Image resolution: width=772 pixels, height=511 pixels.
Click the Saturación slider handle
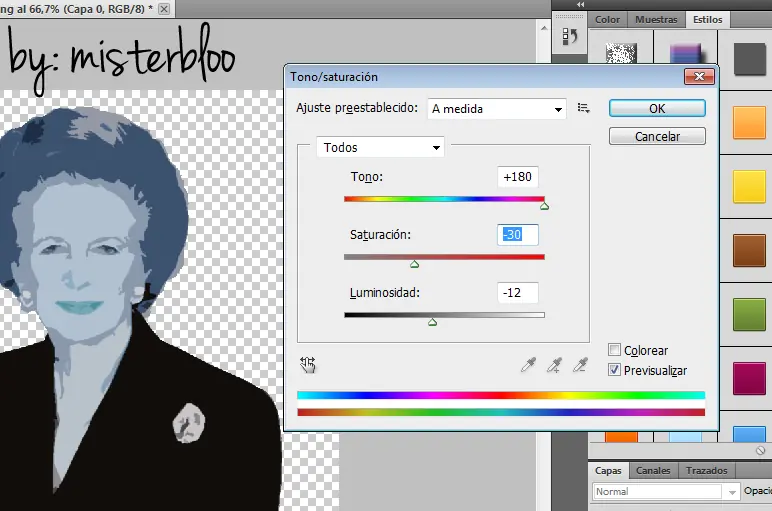click(x=415, y=264)
